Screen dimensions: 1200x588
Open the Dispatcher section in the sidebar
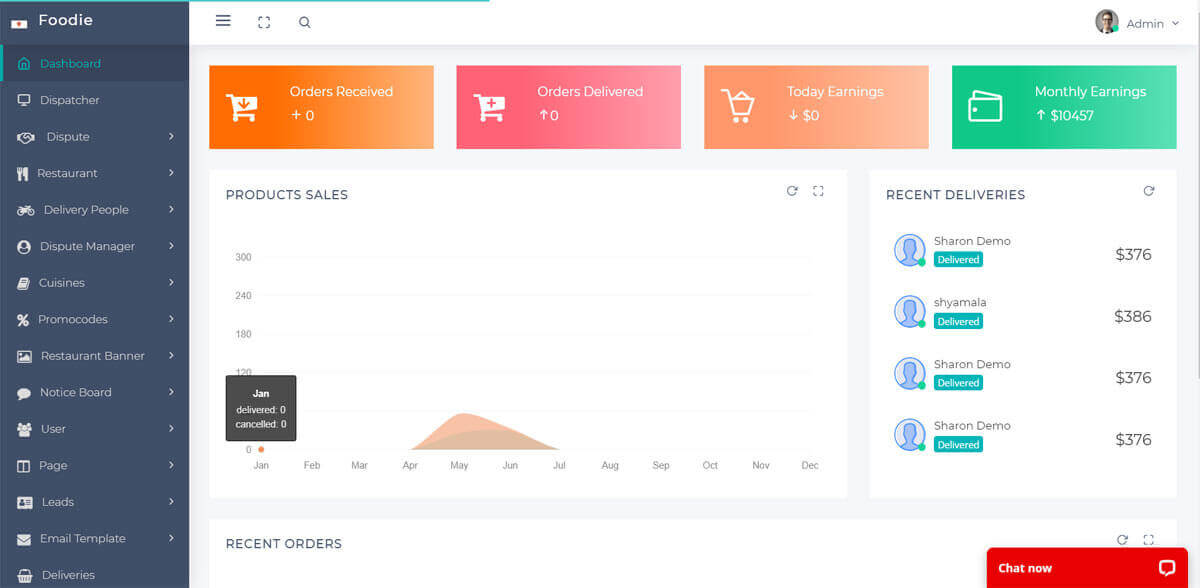(x=70, y=100)
